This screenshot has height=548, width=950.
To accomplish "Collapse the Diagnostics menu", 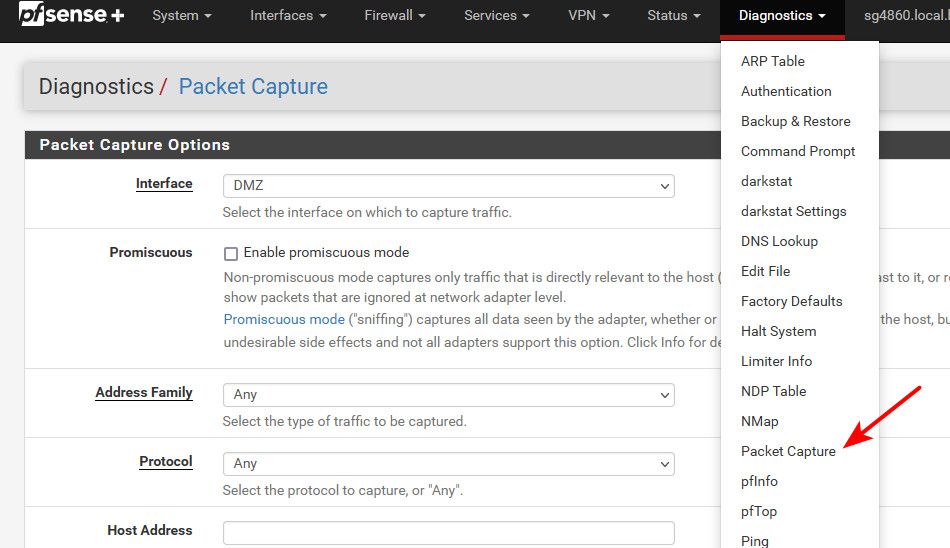I will click(x=782, y=16).
